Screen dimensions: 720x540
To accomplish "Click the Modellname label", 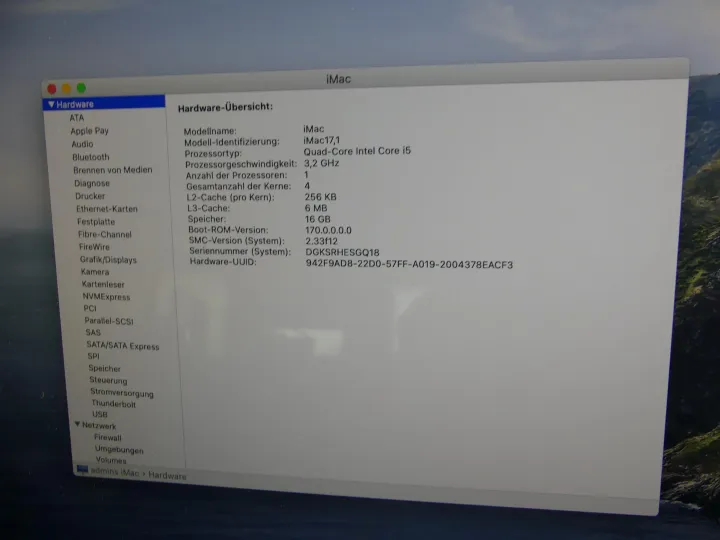I will click(x=210, y=131).
